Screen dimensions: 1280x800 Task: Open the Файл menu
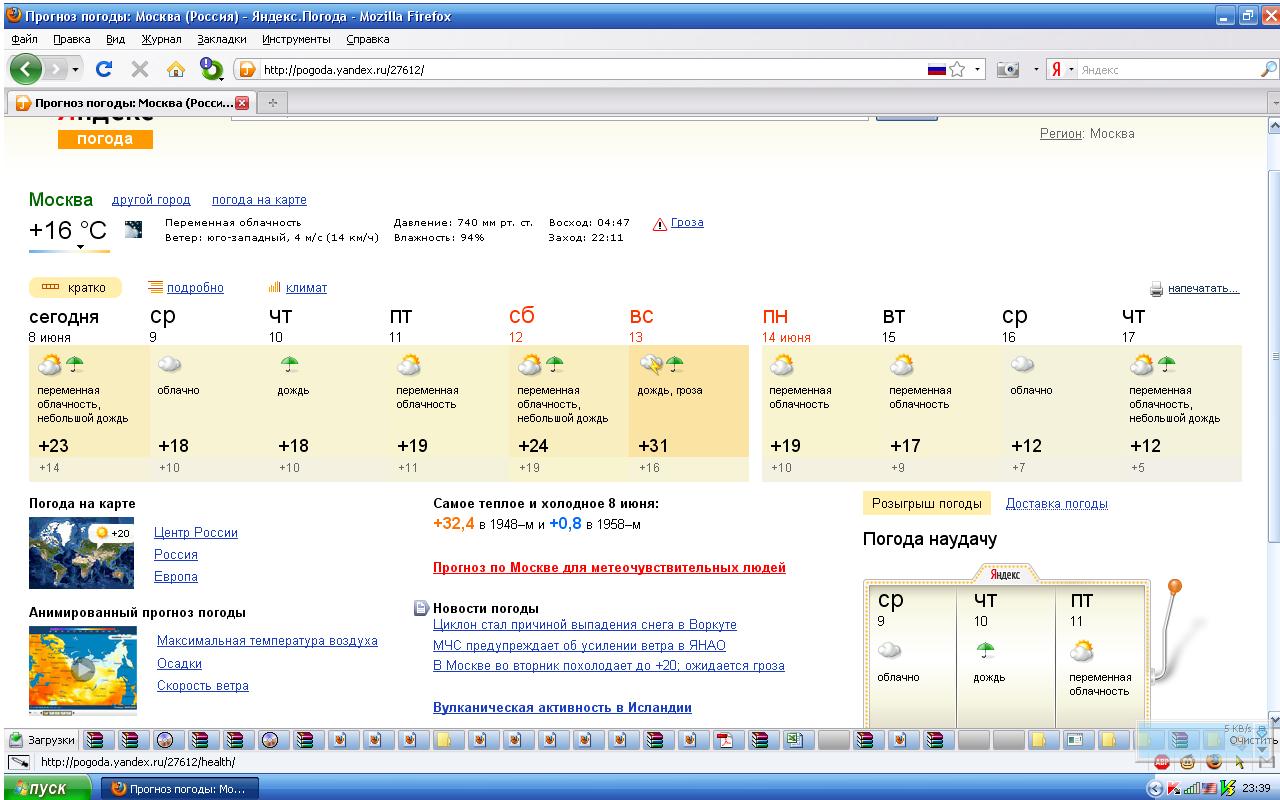(x=24, y=39)
